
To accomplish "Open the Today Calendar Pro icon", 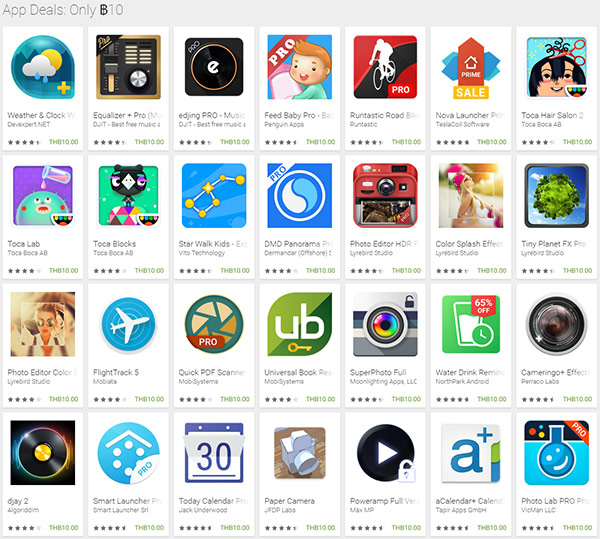I will pos(214,453).
